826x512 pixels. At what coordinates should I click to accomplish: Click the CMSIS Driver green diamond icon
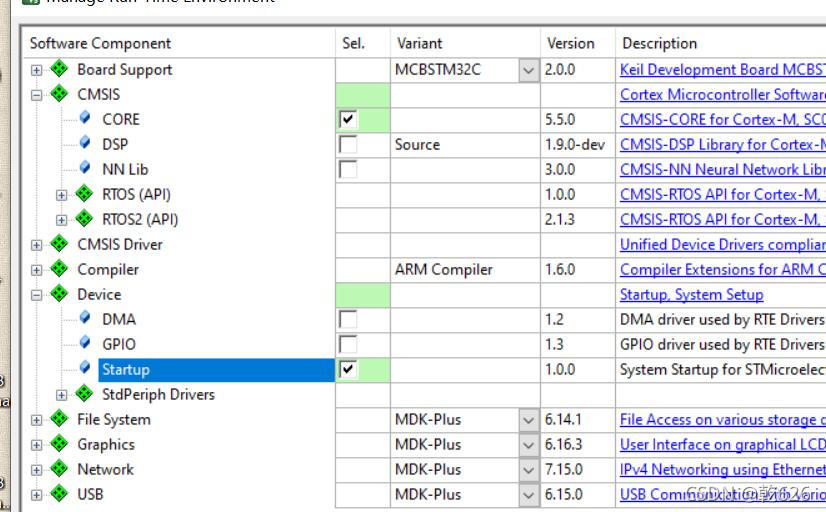pos(59,243)
